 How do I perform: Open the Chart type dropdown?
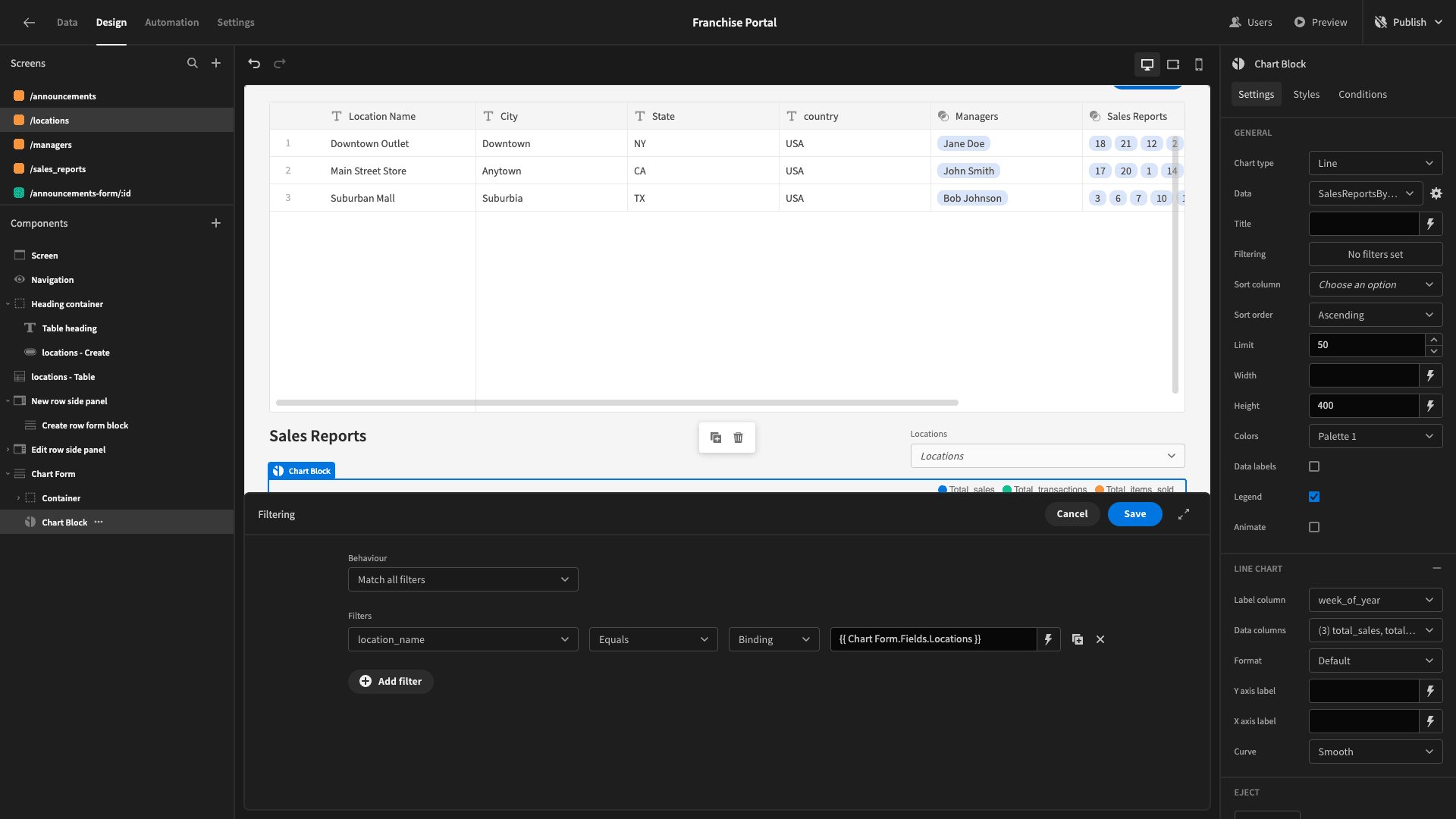[1376, 163]
